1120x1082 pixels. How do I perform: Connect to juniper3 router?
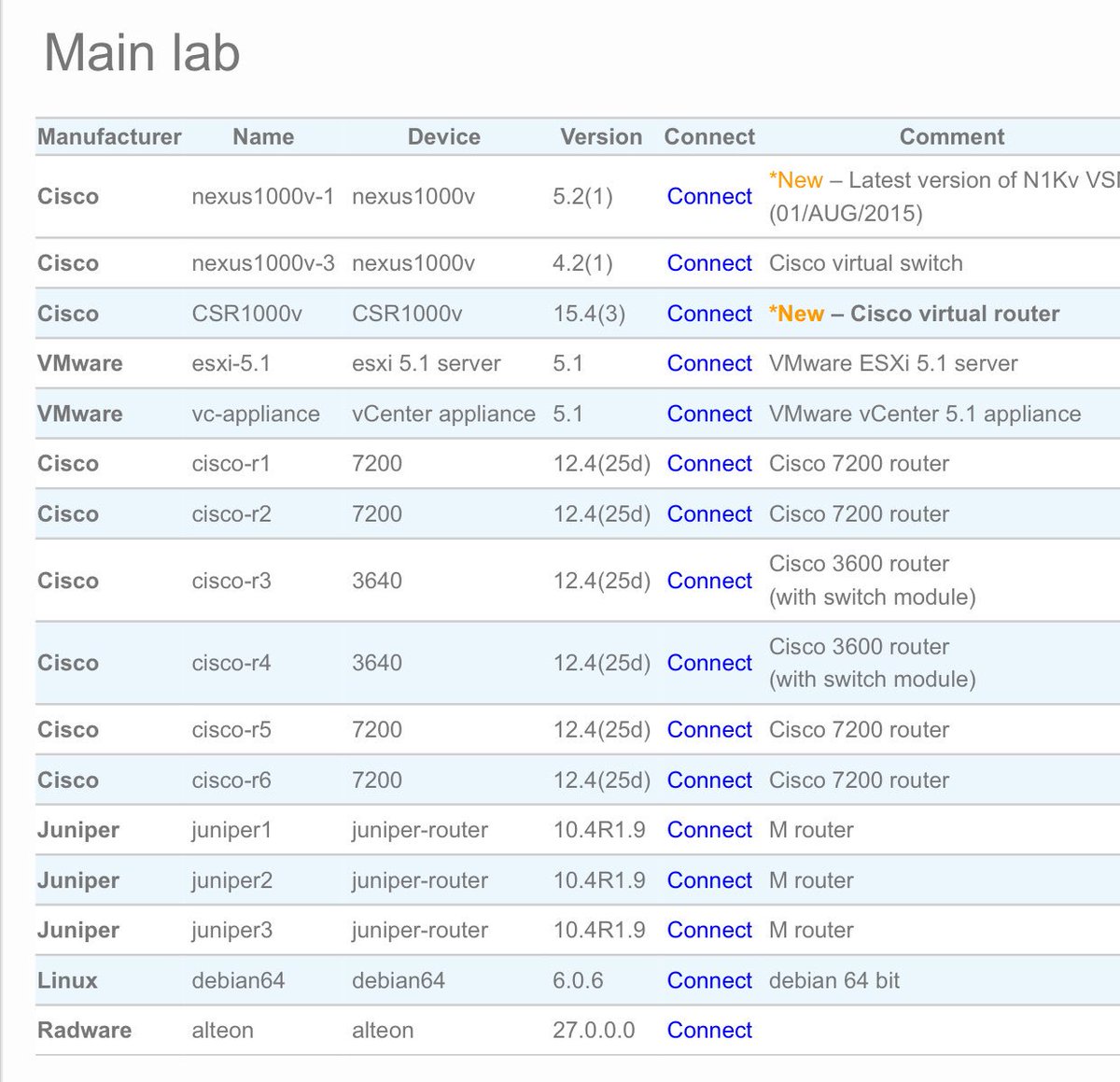[709, 930]
